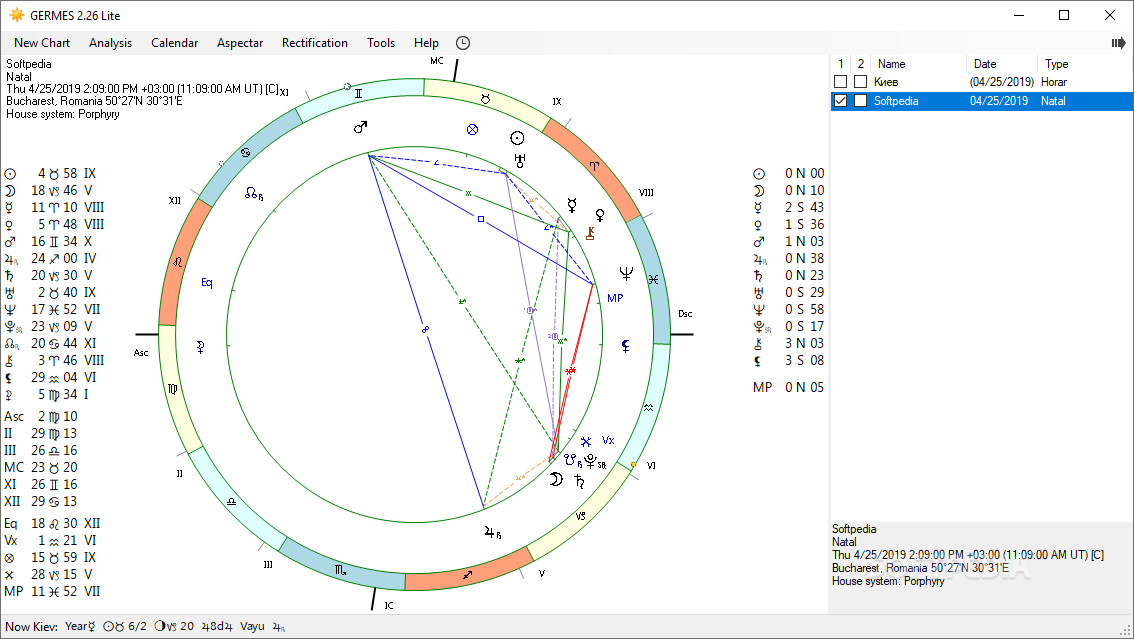Select the Киев chart row

point(982,82)
